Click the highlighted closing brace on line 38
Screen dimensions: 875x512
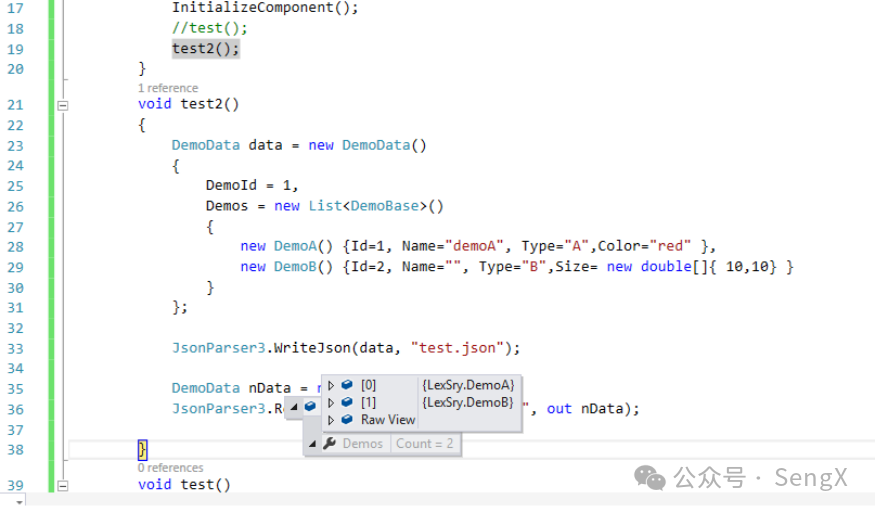pos(142,449)
